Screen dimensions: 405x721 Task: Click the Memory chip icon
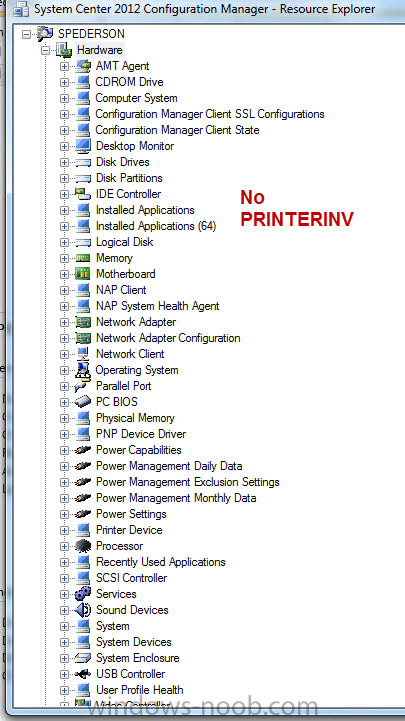click(x=83, y=258)
